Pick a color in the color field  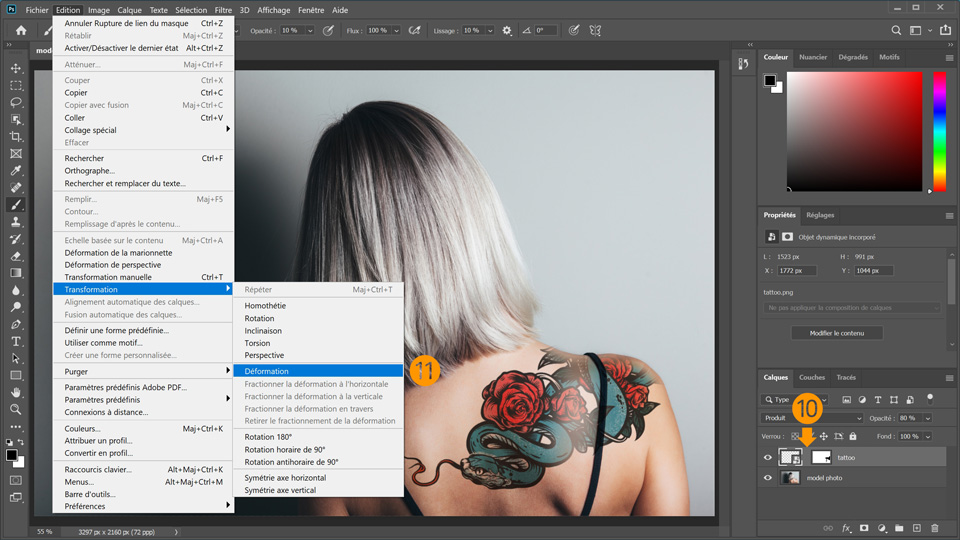tap(854, 132)
